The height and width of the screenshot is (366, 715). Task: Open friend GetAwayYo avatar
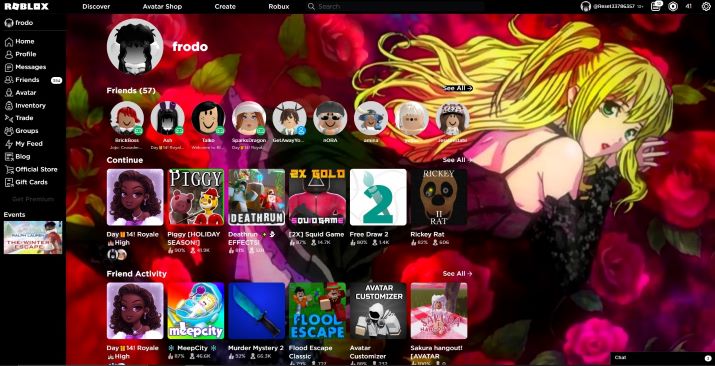[x=290, y=118]
